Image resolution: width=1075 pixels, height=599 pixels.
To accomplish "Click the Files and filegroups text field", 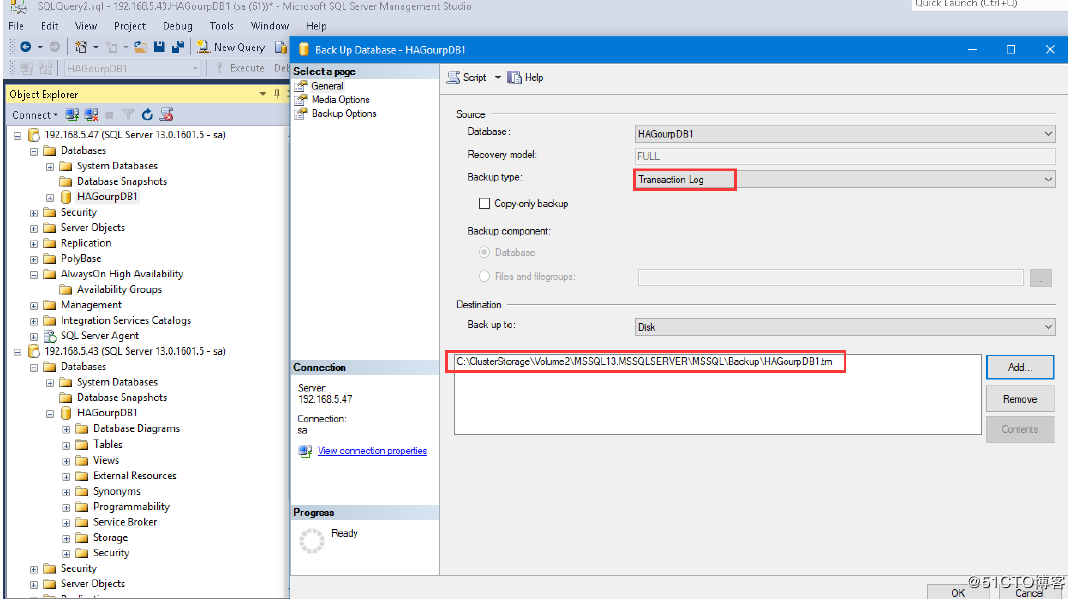I will (830, 277).
